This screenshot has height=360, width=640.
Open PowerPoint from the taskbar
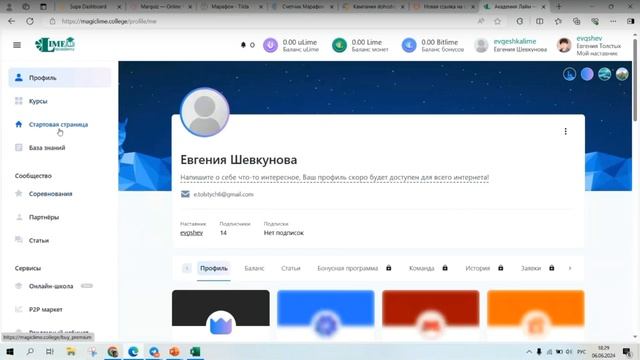coord(174,352)
